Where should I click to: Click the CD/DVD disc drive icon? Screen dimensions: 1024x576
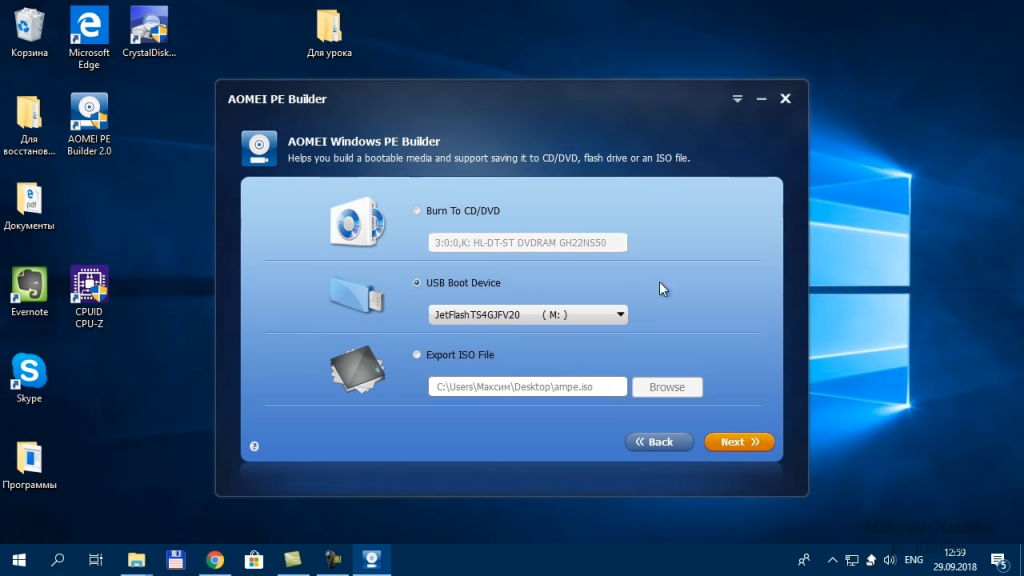357,222
